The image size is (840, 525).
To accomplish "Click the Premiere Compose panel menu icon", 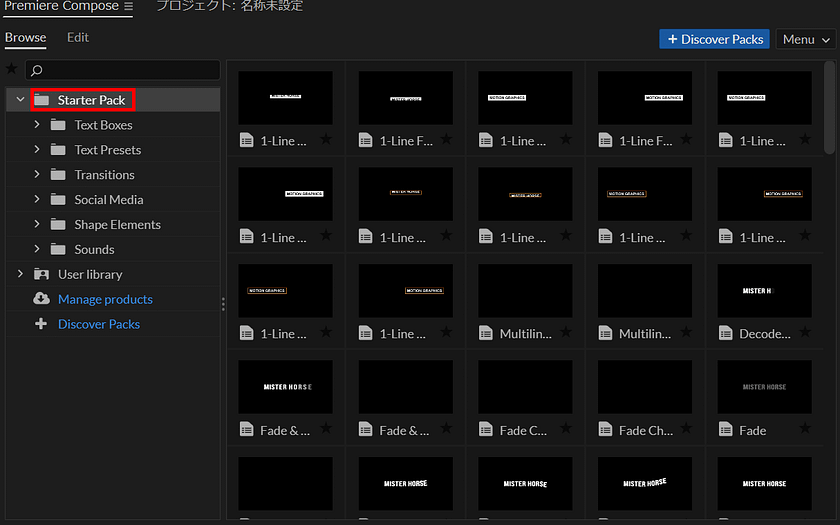I will point(128,6).
